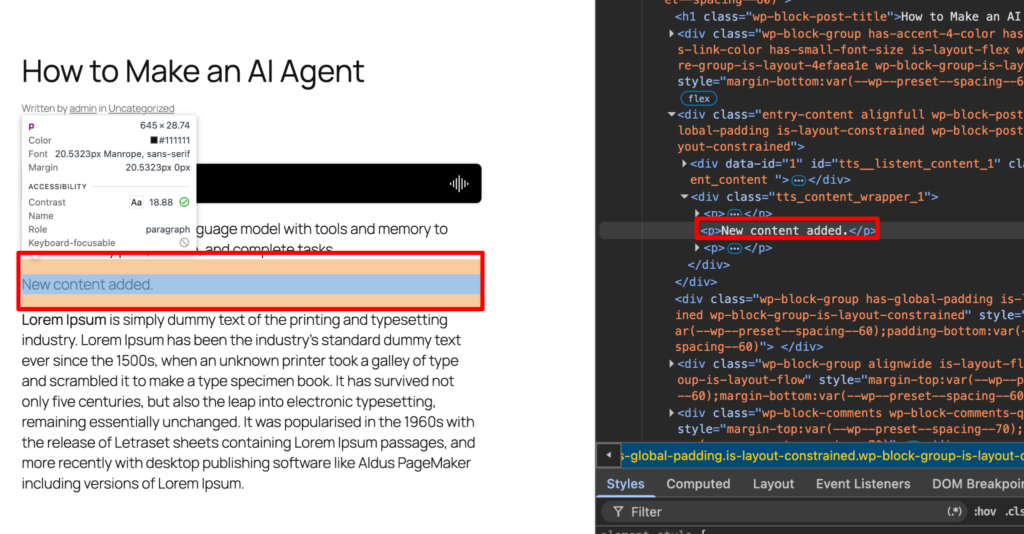1024x534 pixels.
Task: Collapse the tts_content_wrapper_1 div
Action: pos(684,196)
